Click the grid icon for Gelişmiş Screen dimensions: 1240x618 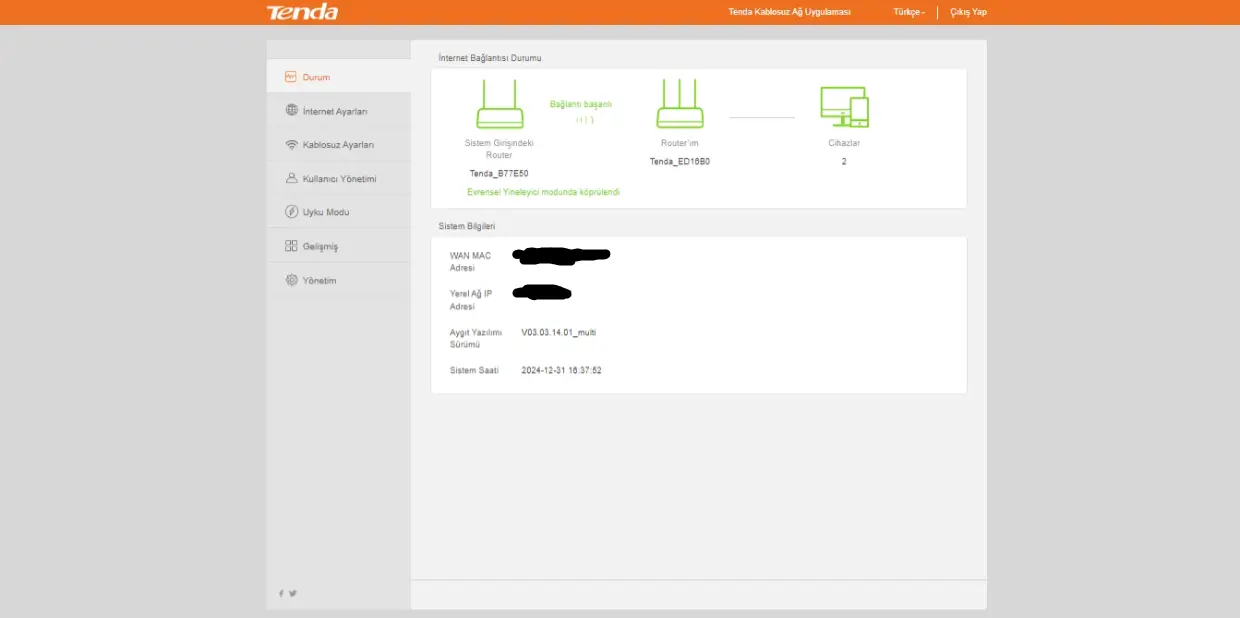pyautogui.click(x=291, y=246)
